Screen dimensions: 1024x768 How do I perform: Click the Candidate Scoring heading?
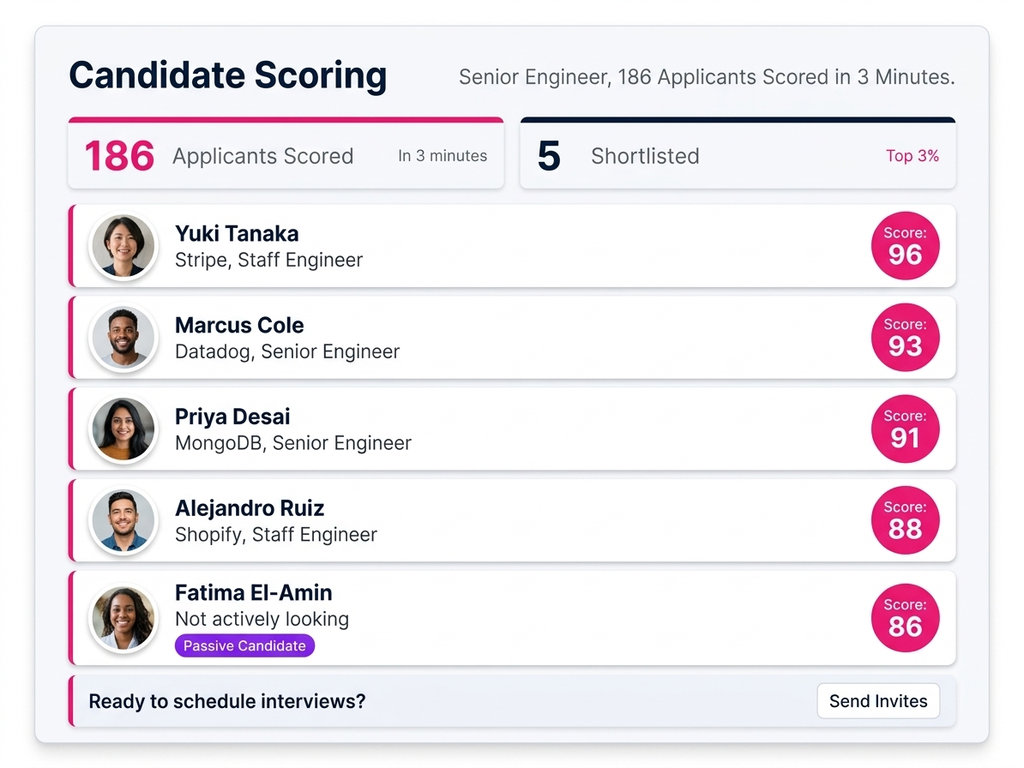[227, 76]
